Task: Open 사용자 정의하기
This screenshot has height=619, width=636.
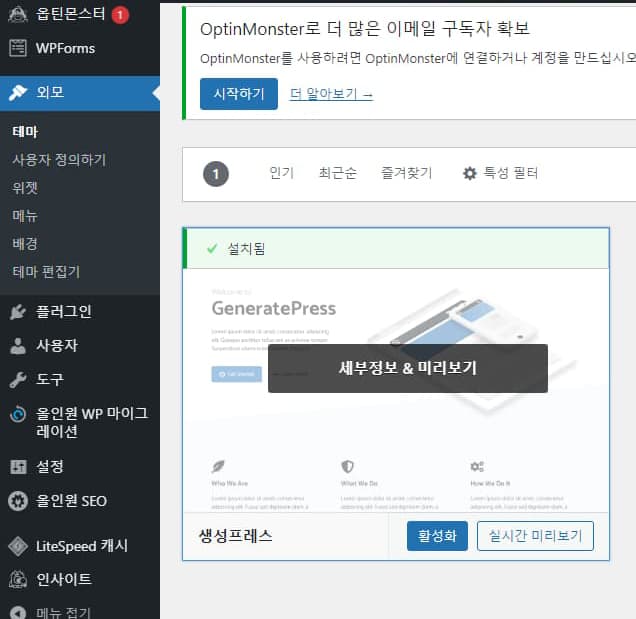Action: coord(59,159)
